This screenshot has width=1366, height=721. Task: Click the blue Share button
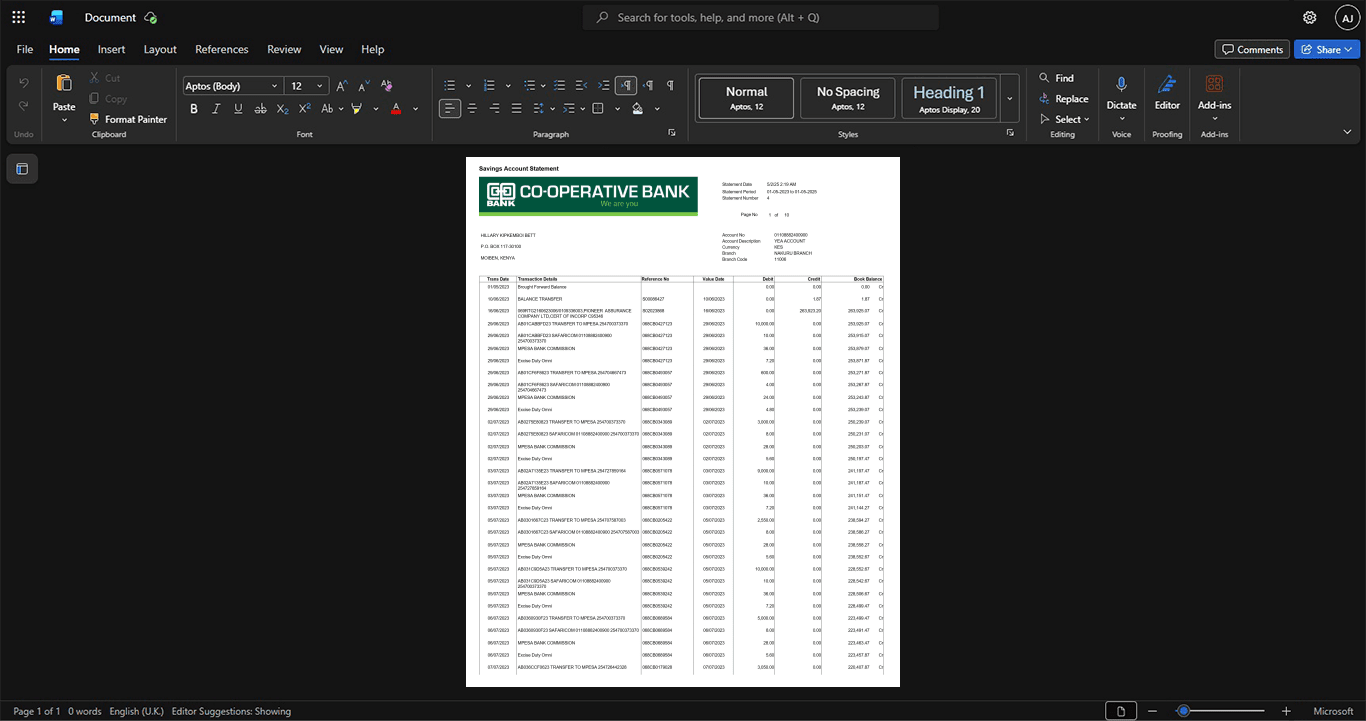[1326, 49]
